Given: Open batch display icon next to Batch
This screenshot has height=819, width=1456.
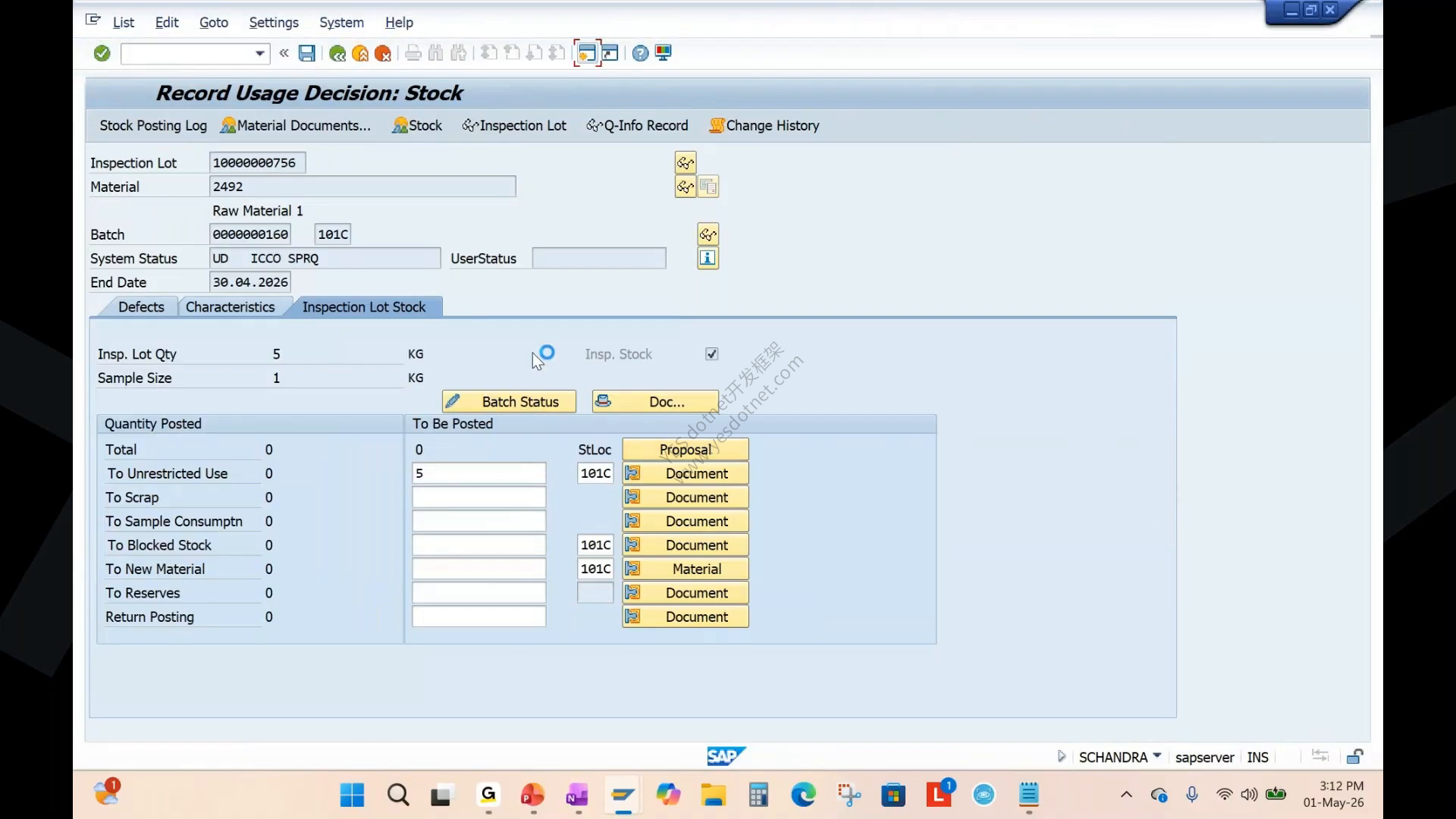Looking at the screenshot, I should pos(708,234).
